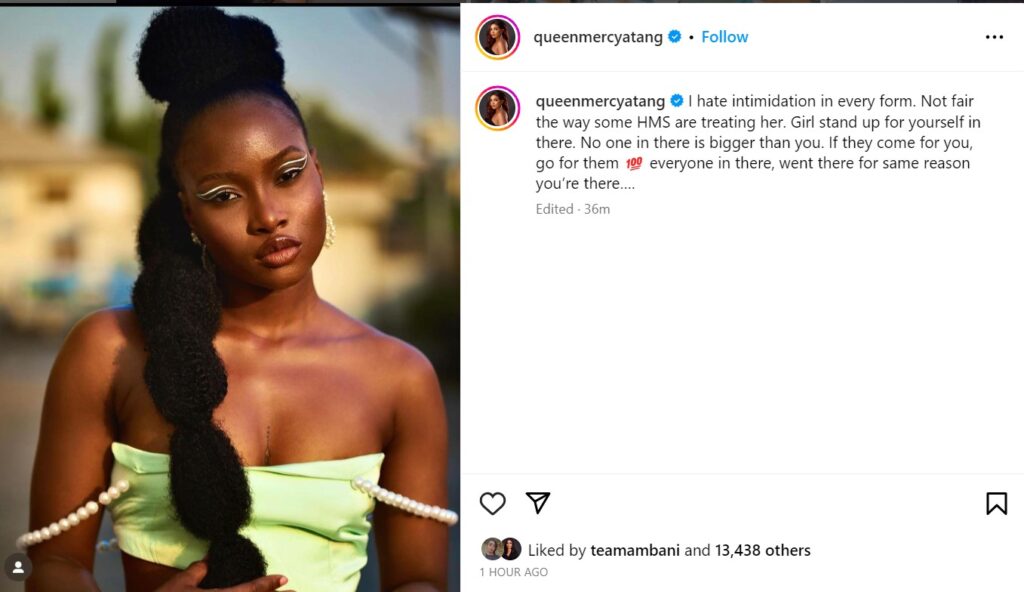Click the post photo of the woman

[230, 300]
